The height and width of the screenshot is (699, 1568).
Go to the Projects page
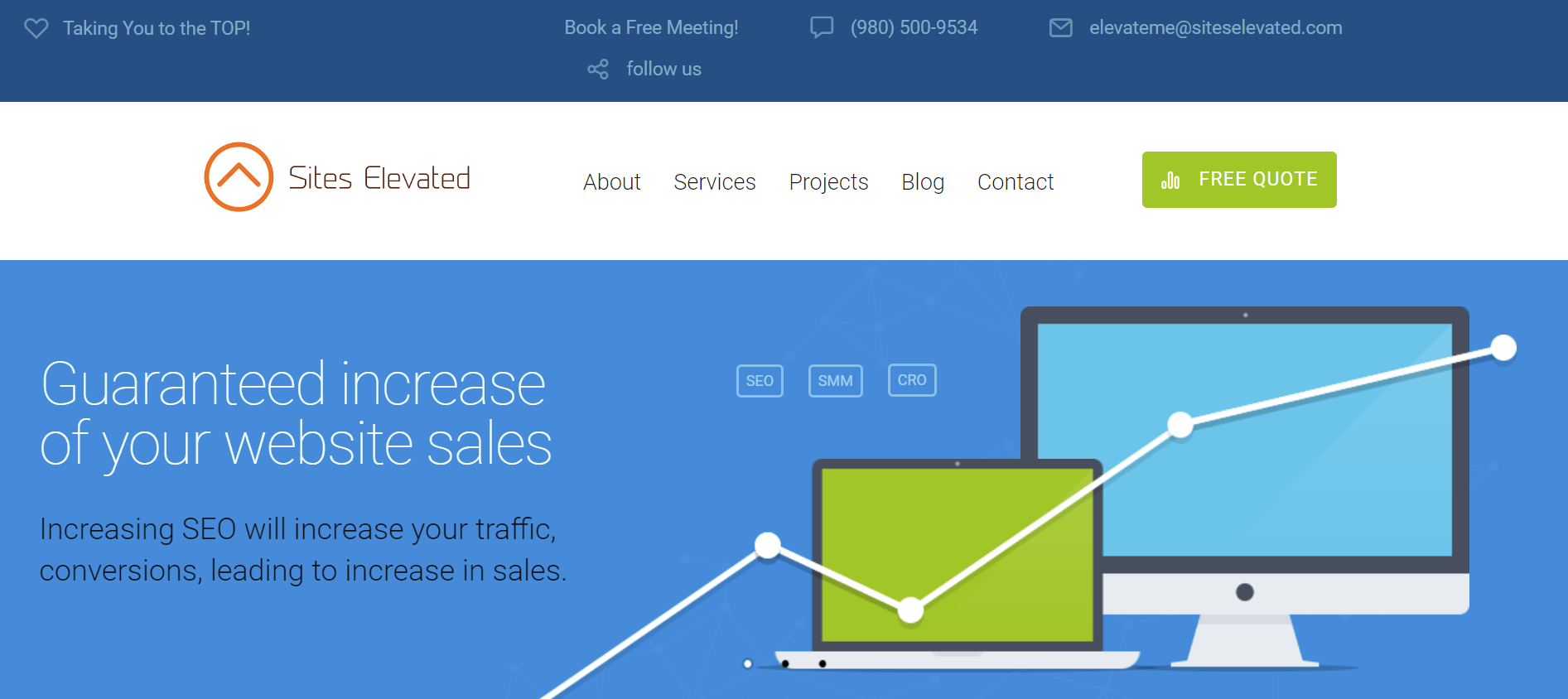tap(828, 182)
